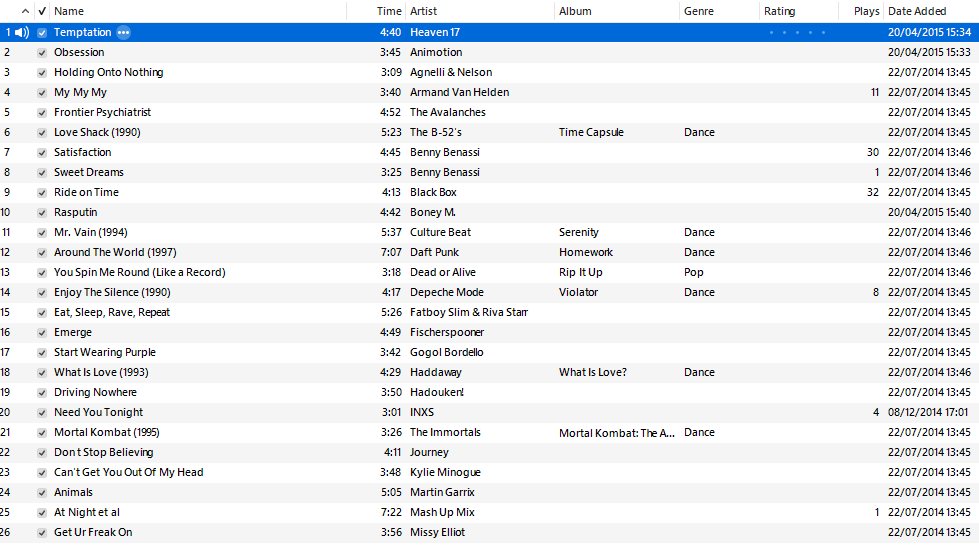The width and height of the screenshot is (979, 545).
Task: Click artist Animotion
Action: pos(436,52)
